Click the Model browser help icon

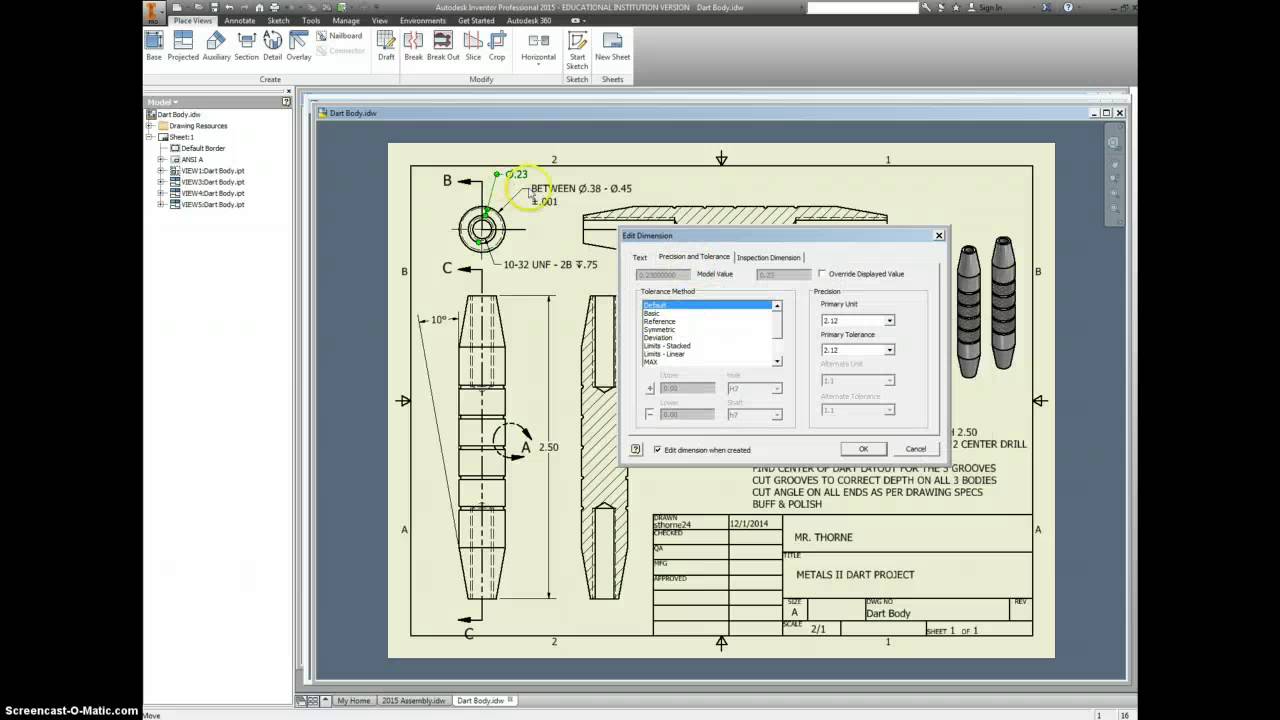pyautogui.click(x=286, y=102)
